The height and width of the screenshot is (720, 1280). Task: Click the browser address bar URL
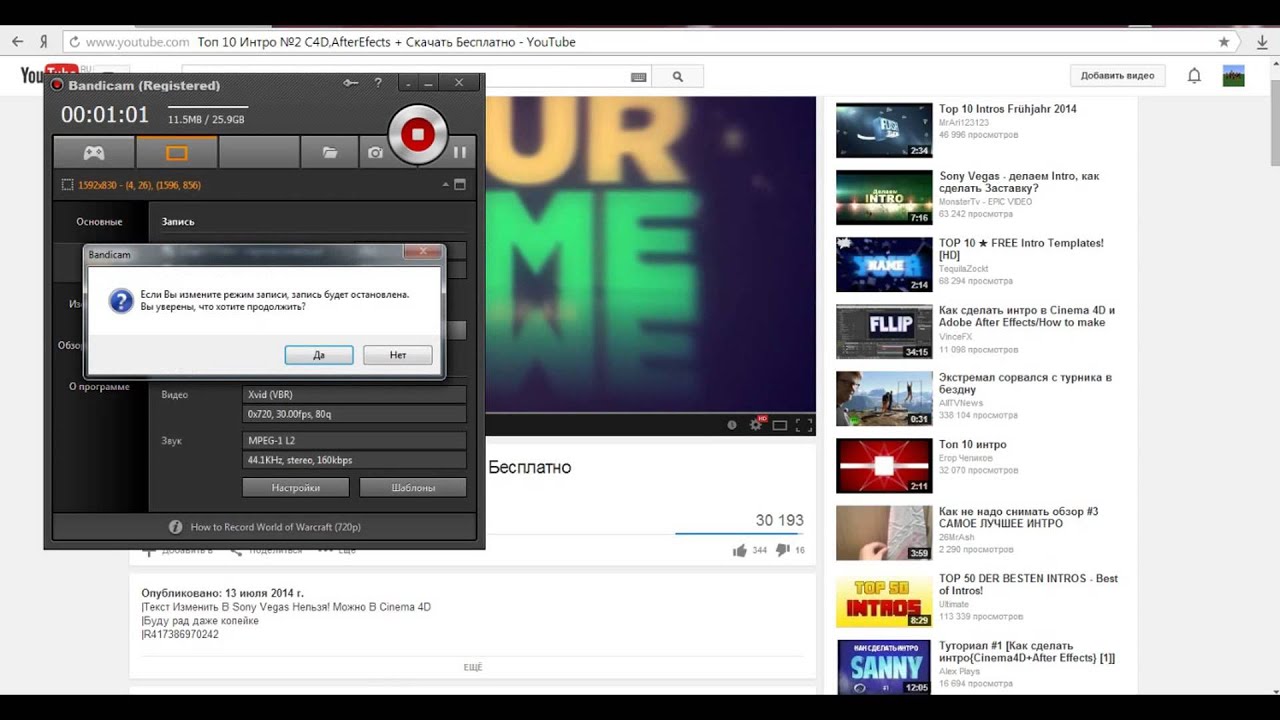coord(137,42)
